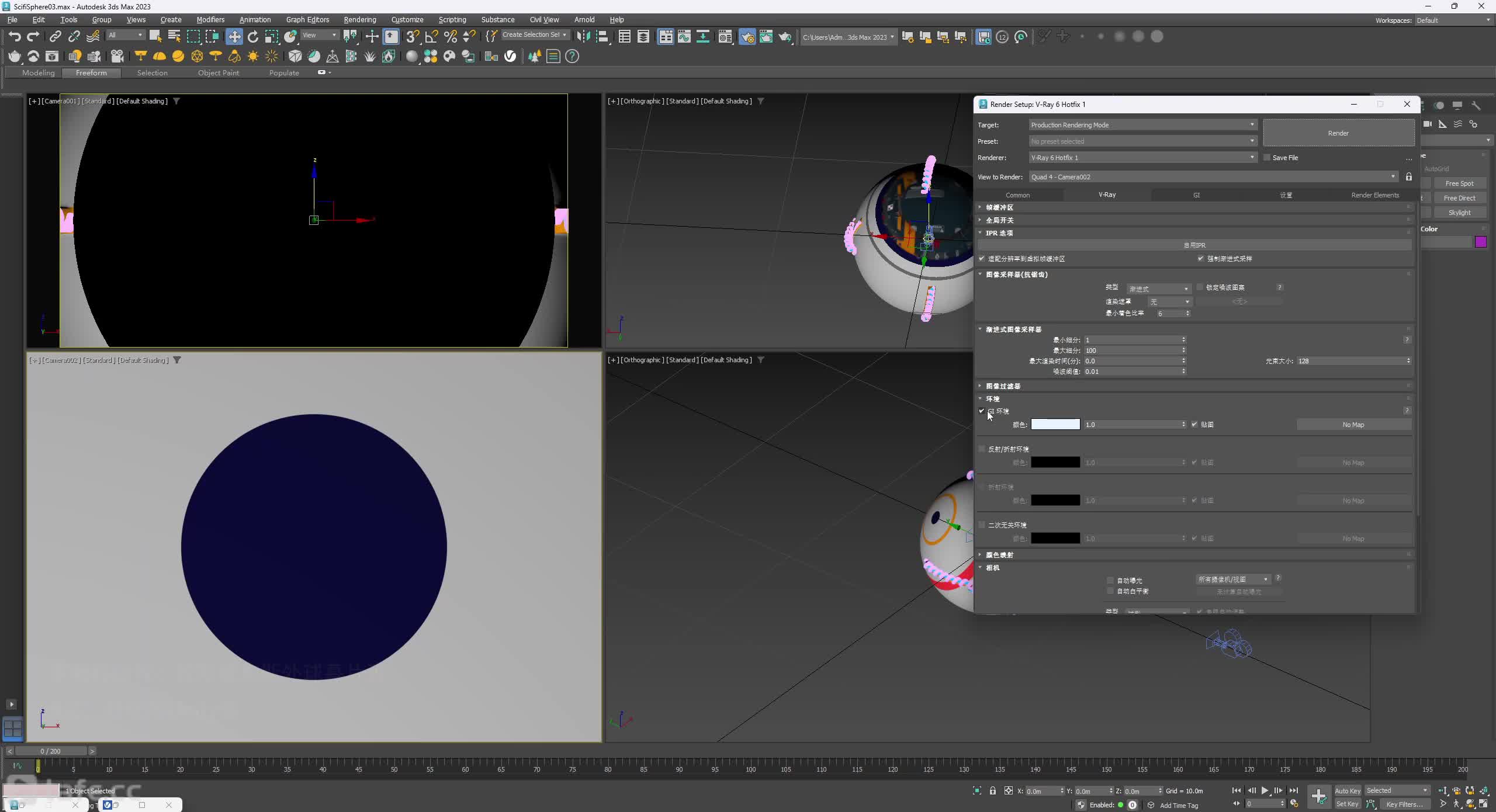
Task: Click the Go to End playback control
Action: click(1293, 790)
